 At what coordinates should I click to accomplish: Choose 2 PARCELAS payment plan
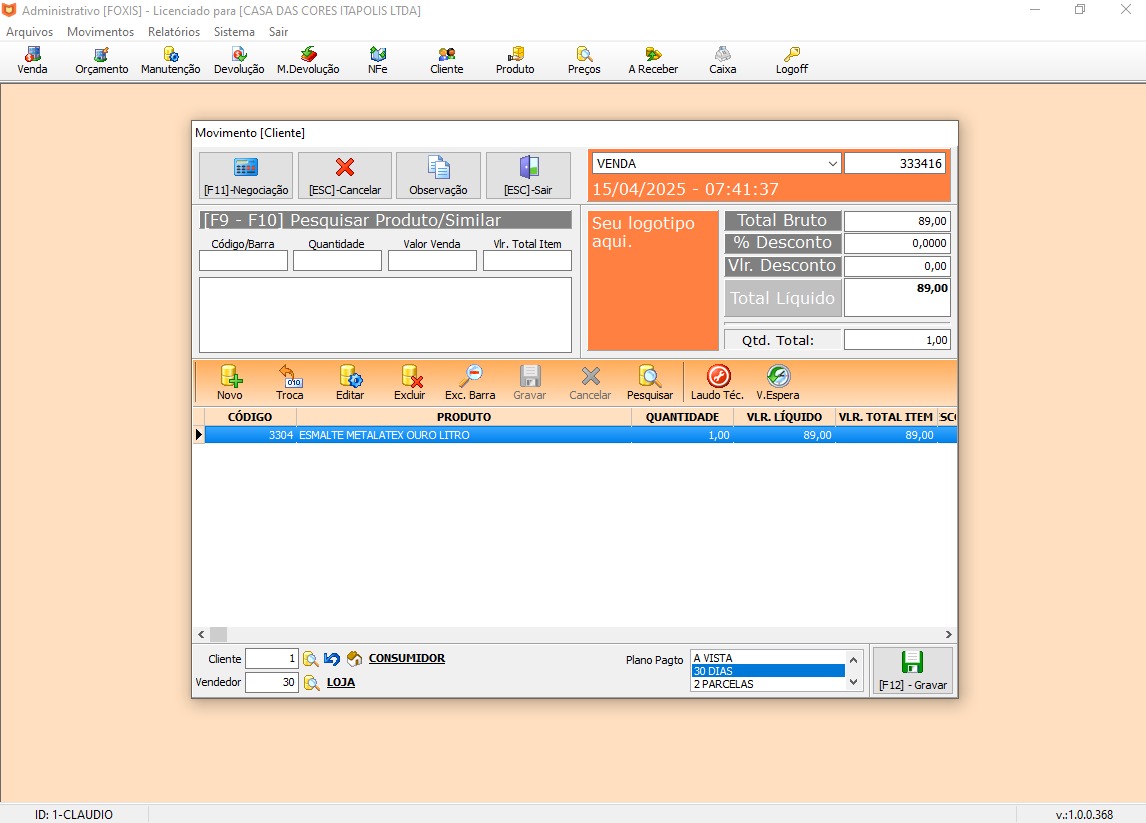[767, 684]
